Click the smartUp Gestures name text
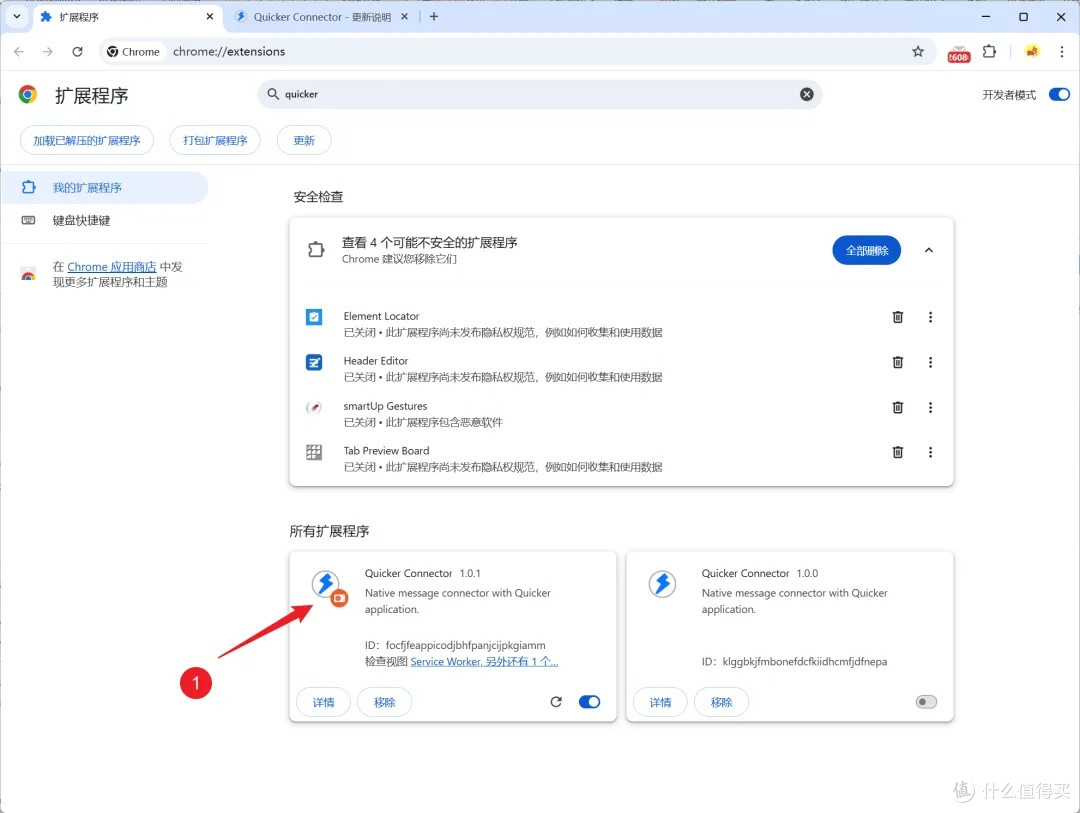The image size is (1080, 813). coord(386,406)
